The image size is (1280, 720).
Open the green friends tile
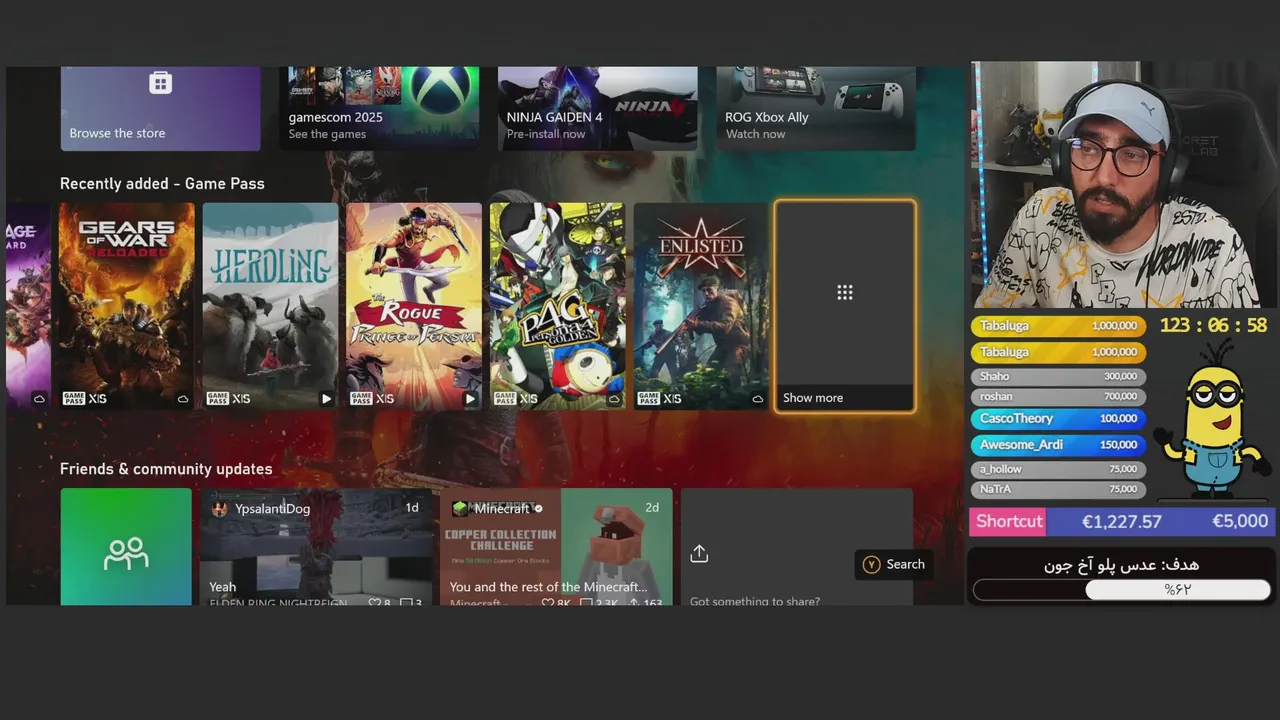pyautogui.click(x=126, y=546)
